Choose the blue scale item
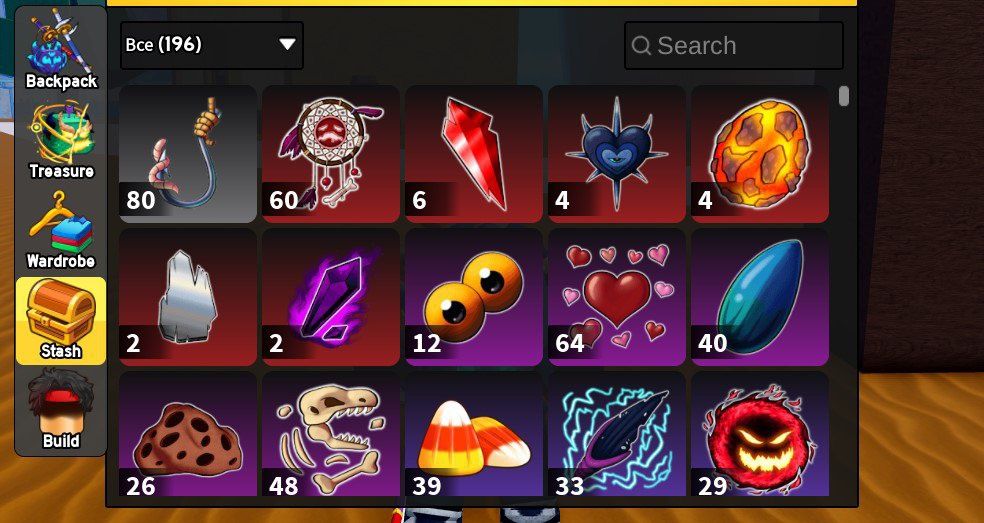 point(760,297)
